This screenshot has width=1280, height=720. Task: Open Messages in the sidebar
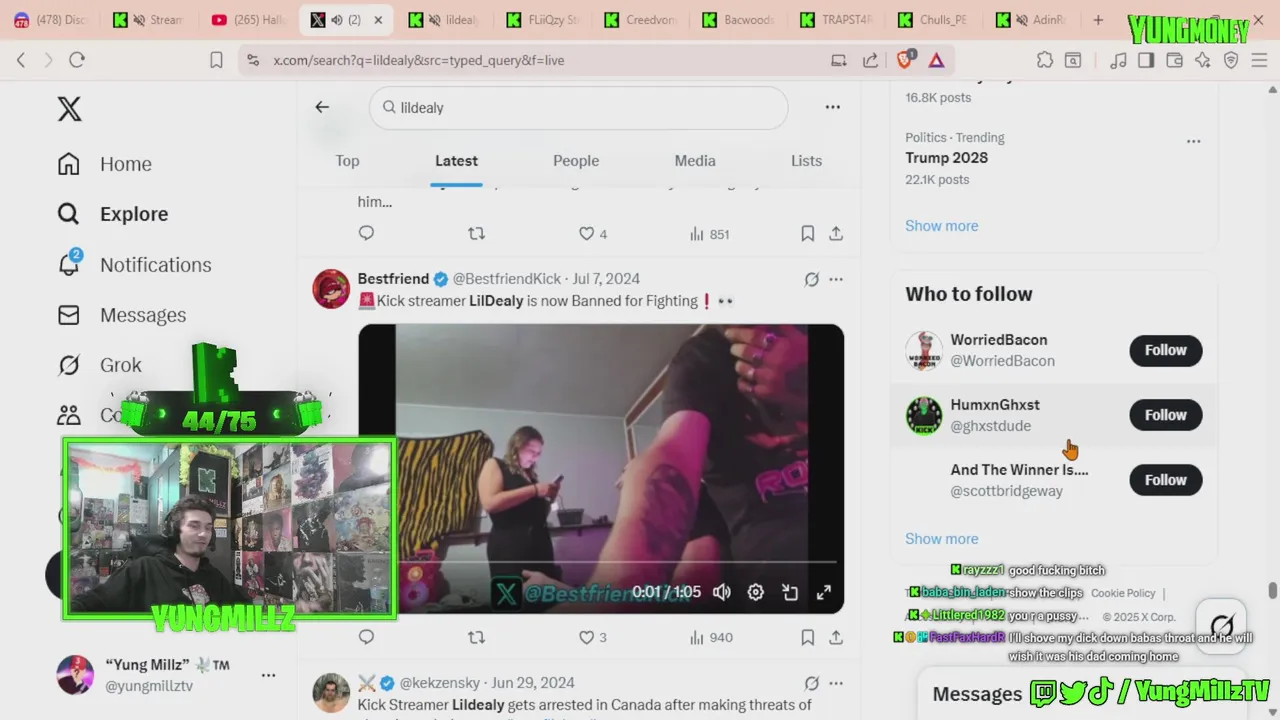click(x=122, y=315)
